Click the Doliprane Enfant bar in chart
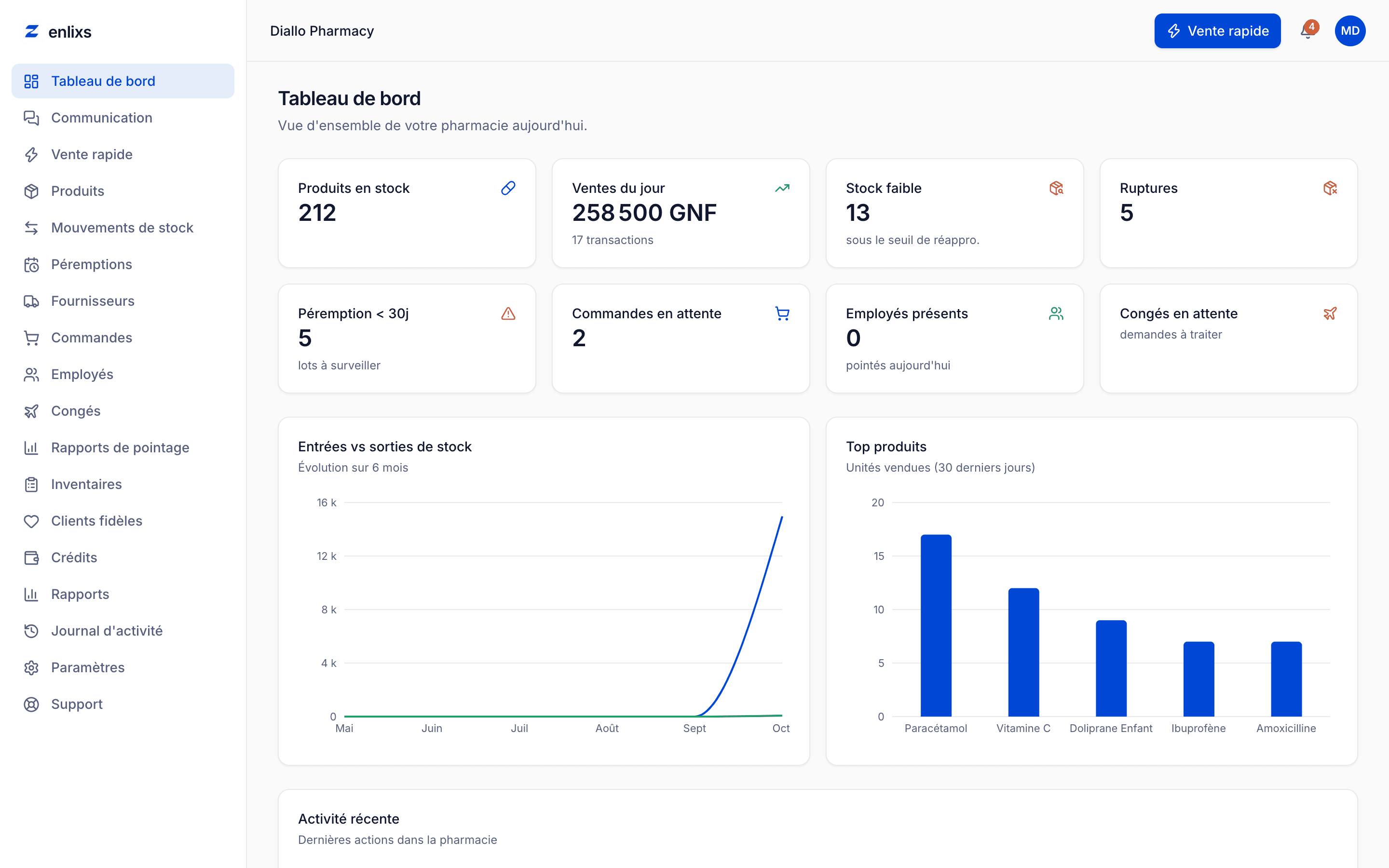This screenshot has height=868, width=1389. [1111, 668]
